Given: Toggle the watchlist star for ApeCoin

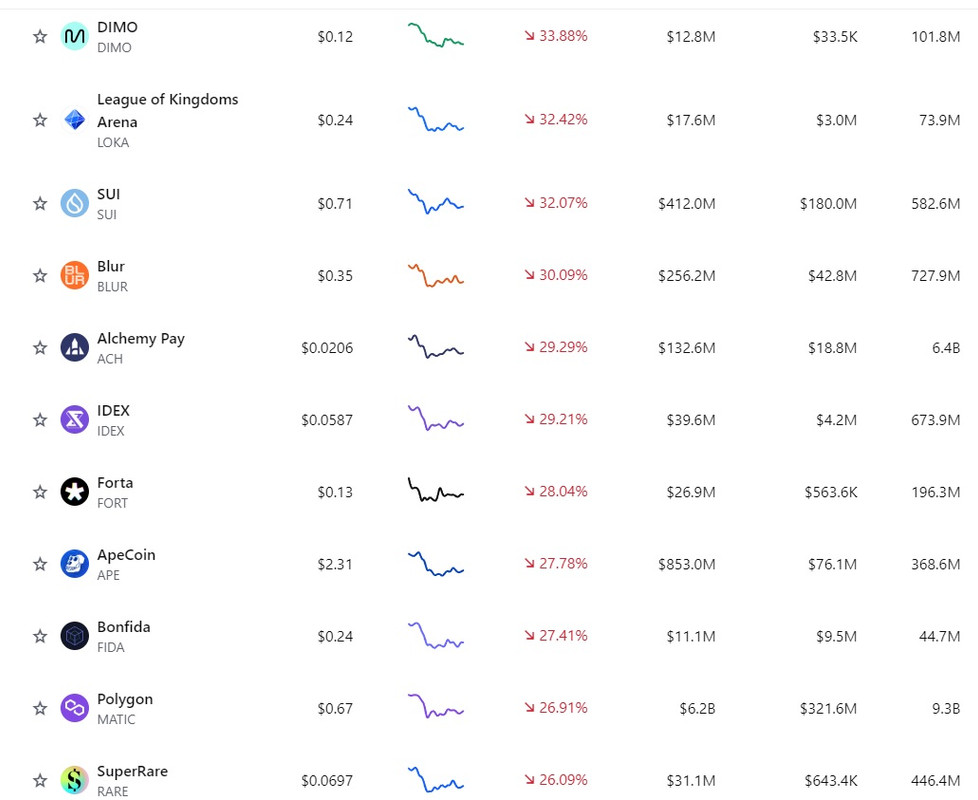Looking at the screenshot, I should [40, 564].
